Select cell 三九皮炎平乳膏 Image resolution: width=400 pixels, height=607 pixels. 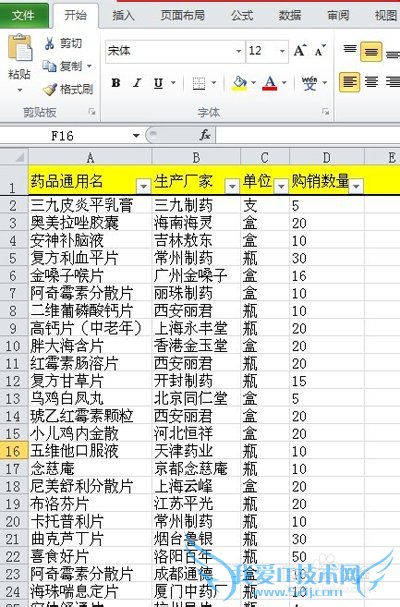click(x=90, y=205)
